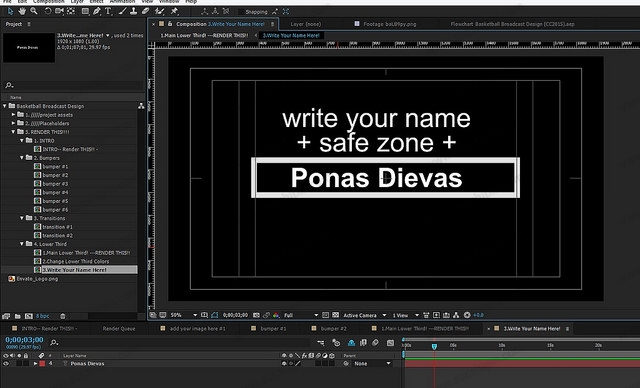Enable motion blur for timeline
This screenshot has height=388, width=640.
pyautogui.click(x=375, y=343)
